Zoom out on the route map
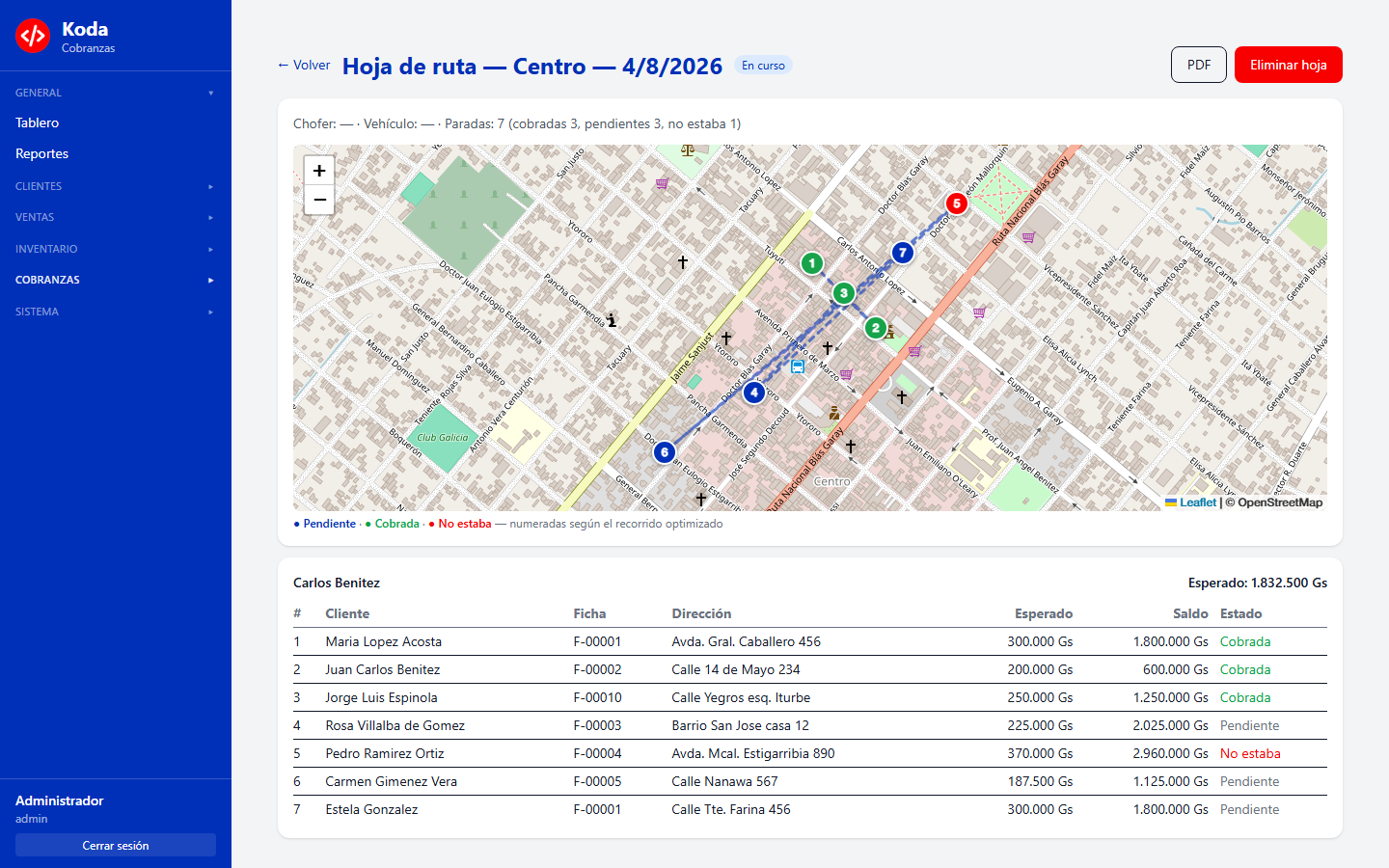Viewport: 1389px width, 868px height. 319,200
